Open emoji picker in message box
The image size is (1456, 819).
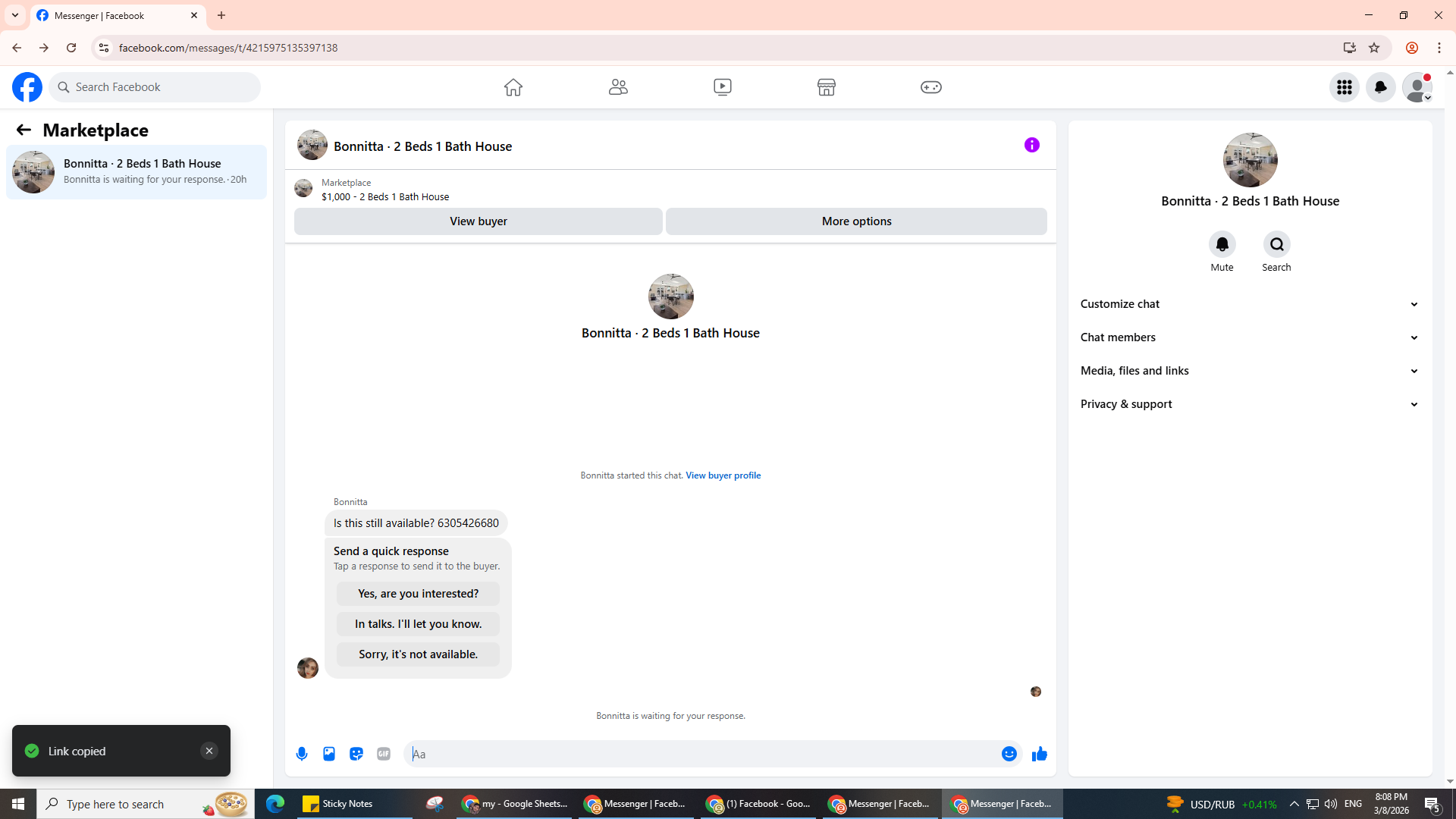[x=1009, y=754]
